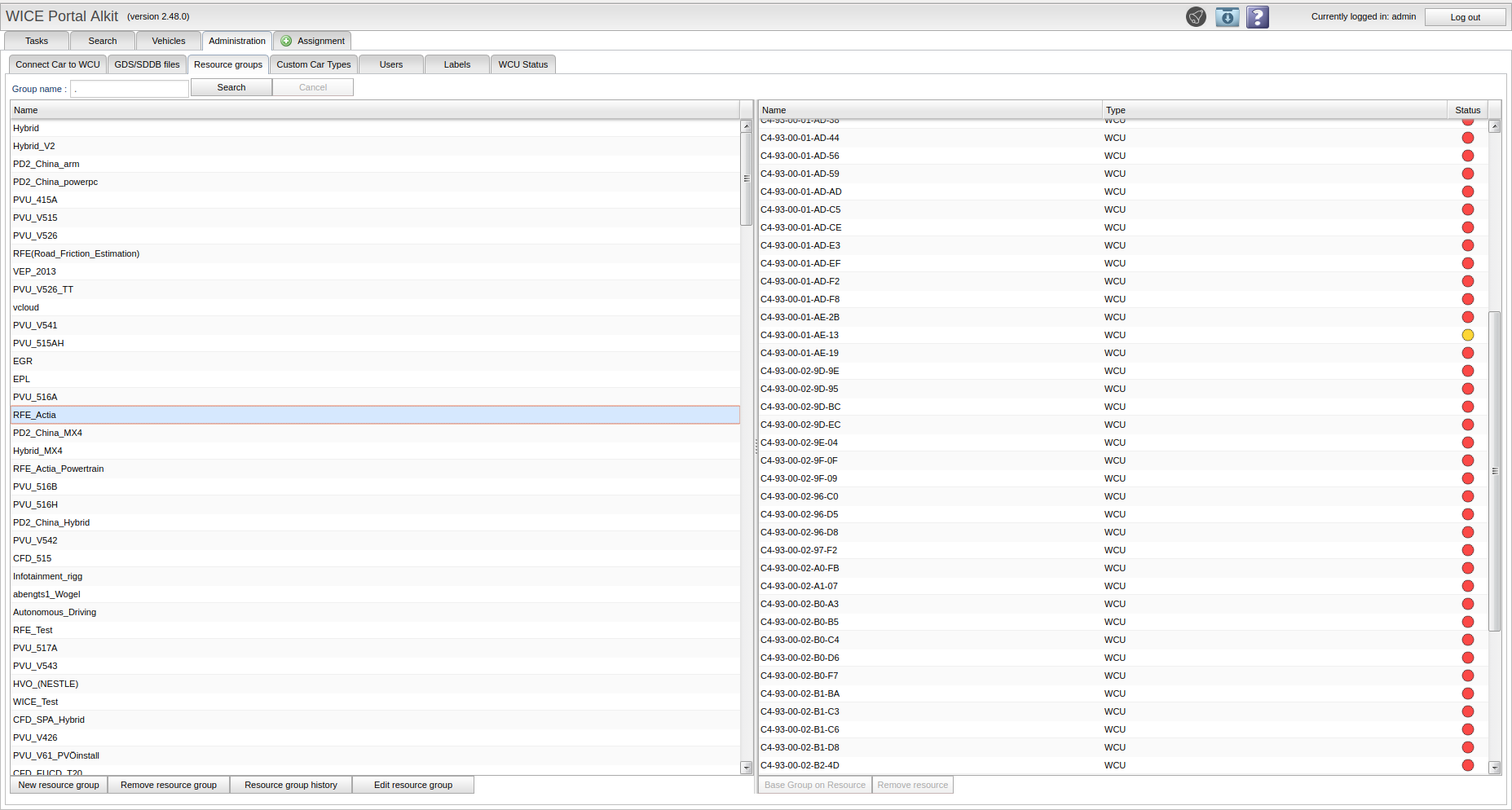
Task: Go to Custom Car Types tab
Action: (313, 64)
